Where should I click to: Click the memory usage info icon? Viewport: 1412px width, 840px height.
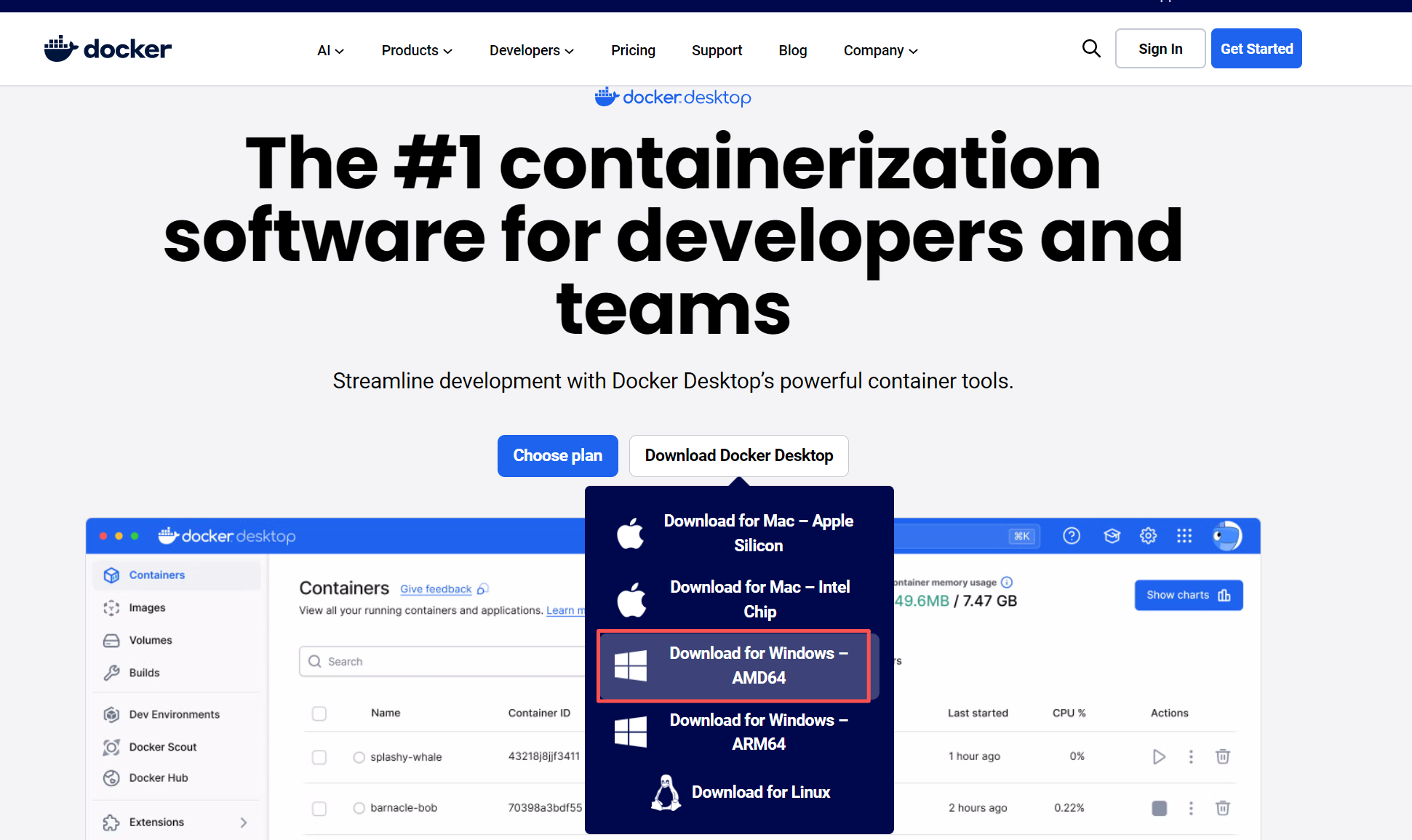tap(1007, 582)
